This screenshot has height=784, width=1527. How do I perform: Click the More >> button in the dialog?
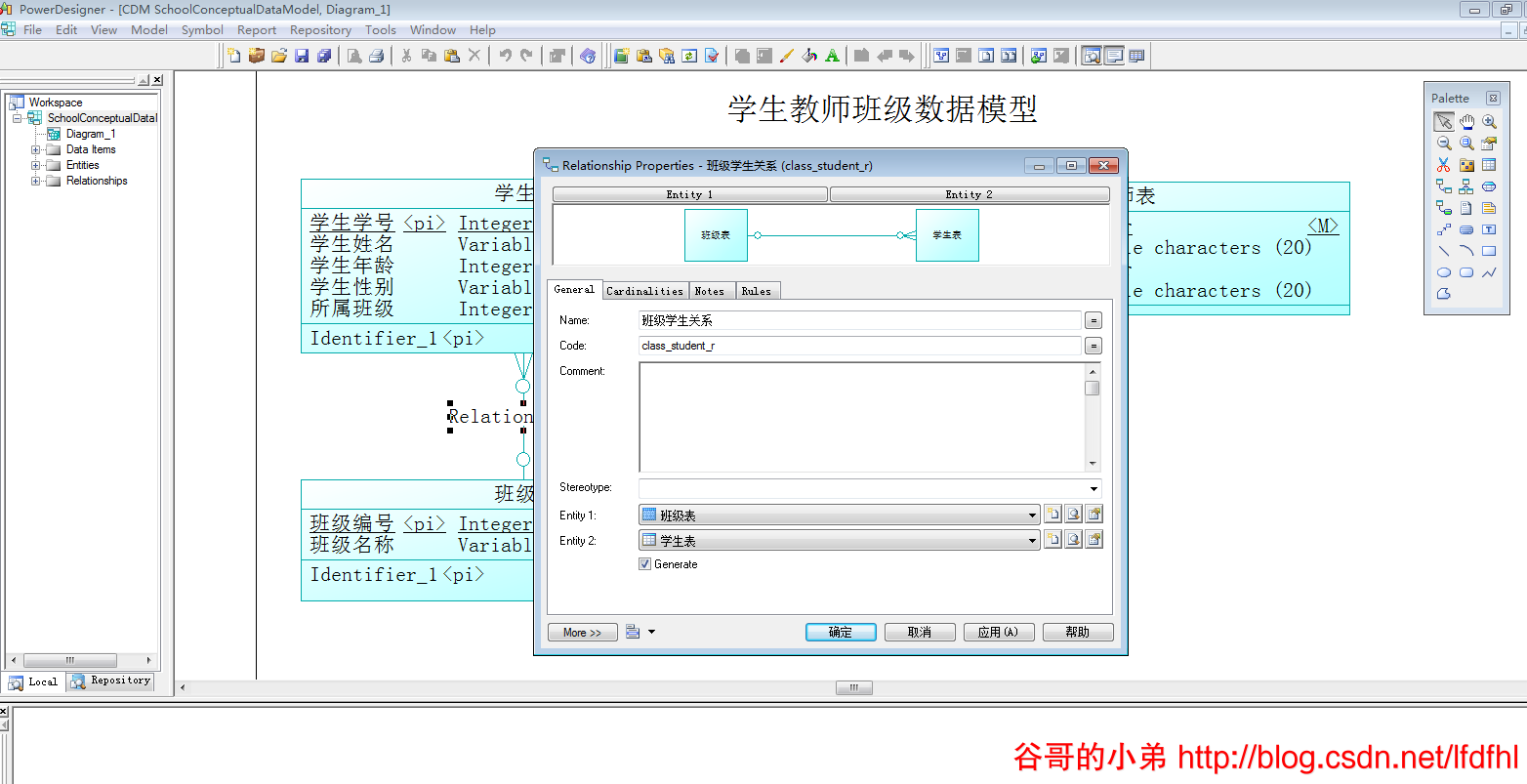[582, 632]
